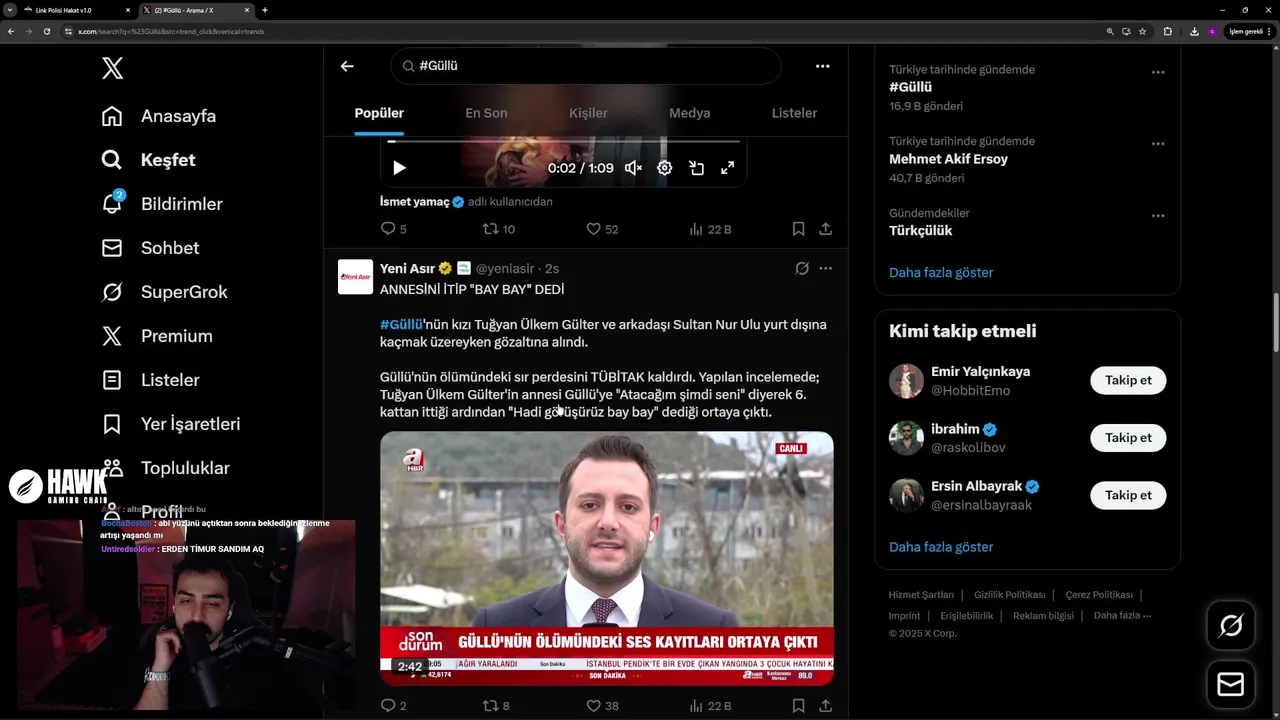1280x720 pixels.
Task: Open the Mehmet Akif Ersoy trend
Action: point(948,159)
